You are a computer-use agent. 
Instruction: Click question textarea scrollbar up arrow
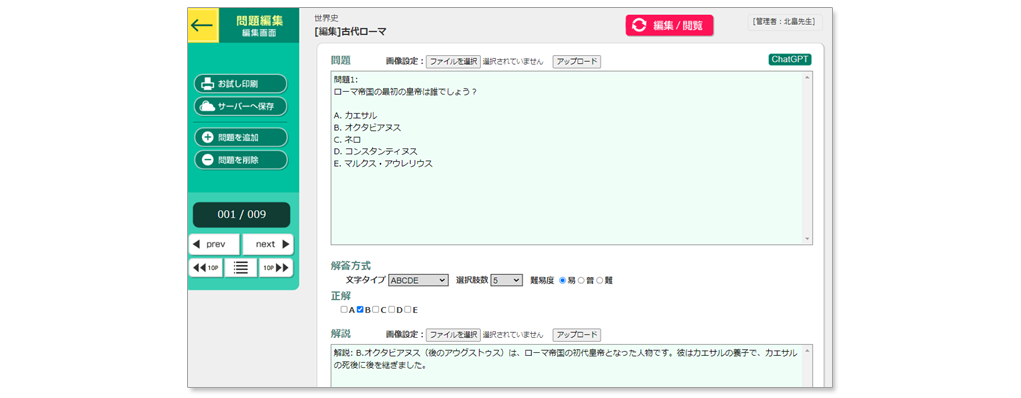point(807,77)
